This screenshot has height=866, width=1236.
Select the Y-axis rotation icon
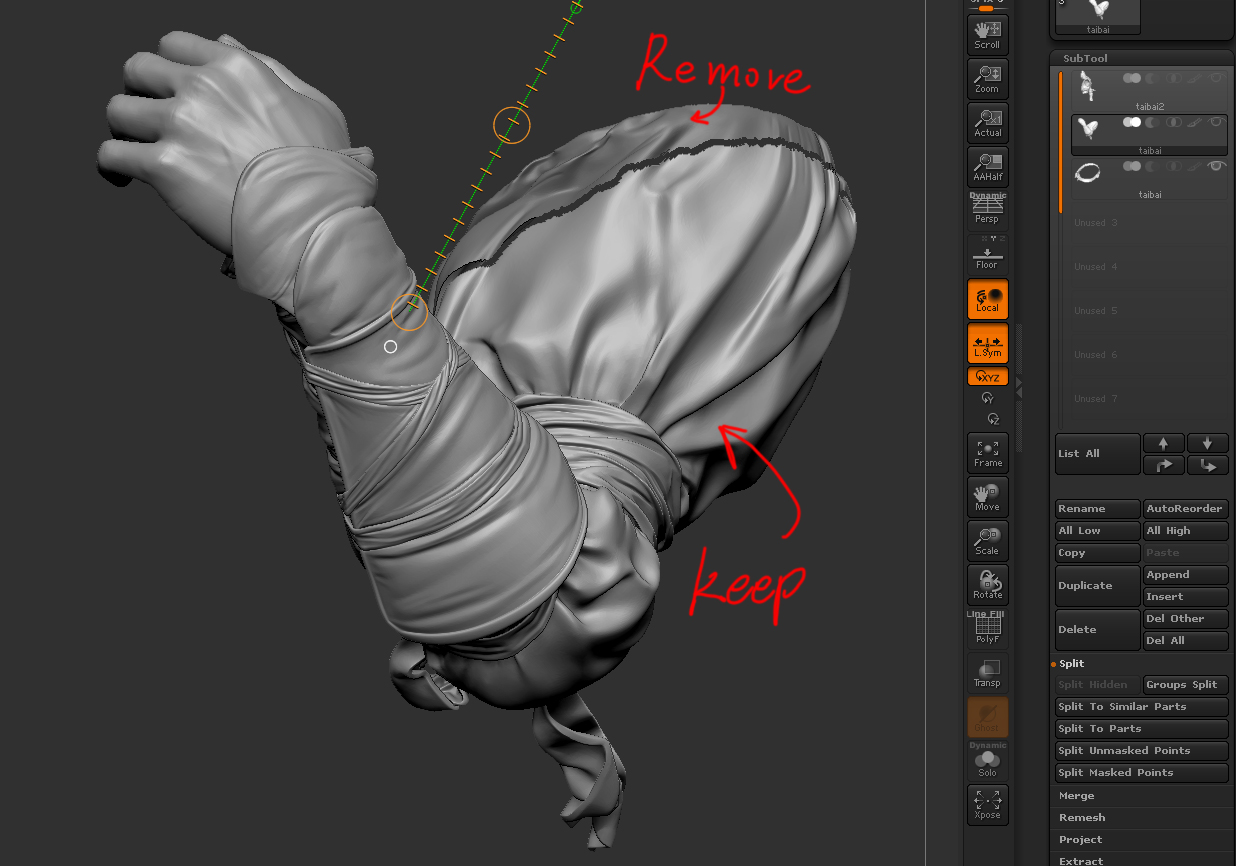tap(988, 398)
